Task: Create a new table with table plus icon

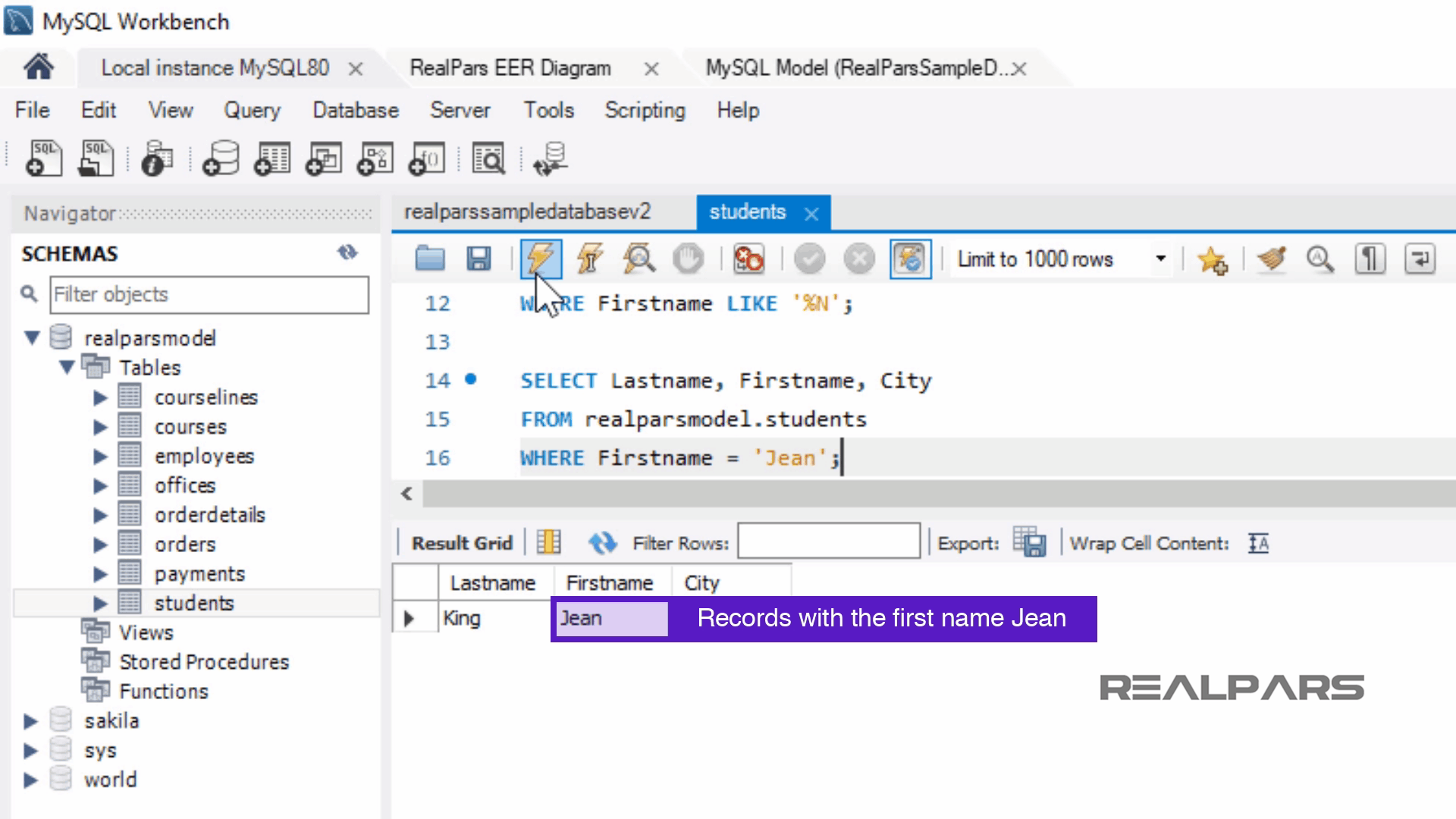Action: point(271,158)
